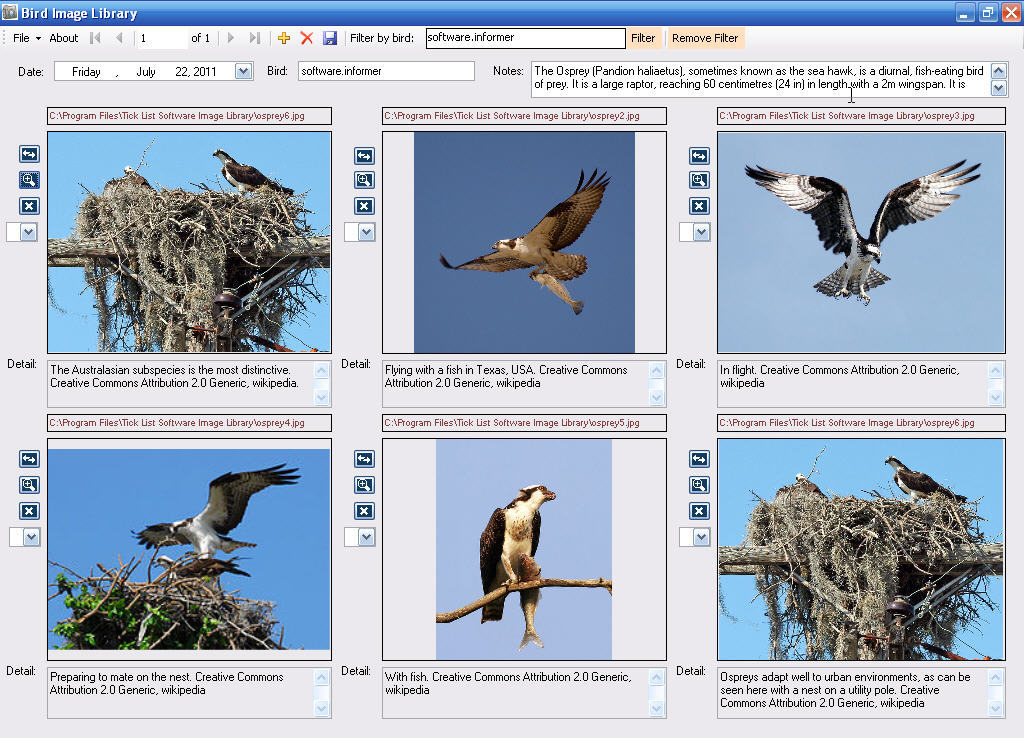Viewport: 1024px width, 738px height.
Task: Remove the osprey5.jpg photo
Action: tap(364, 511)
